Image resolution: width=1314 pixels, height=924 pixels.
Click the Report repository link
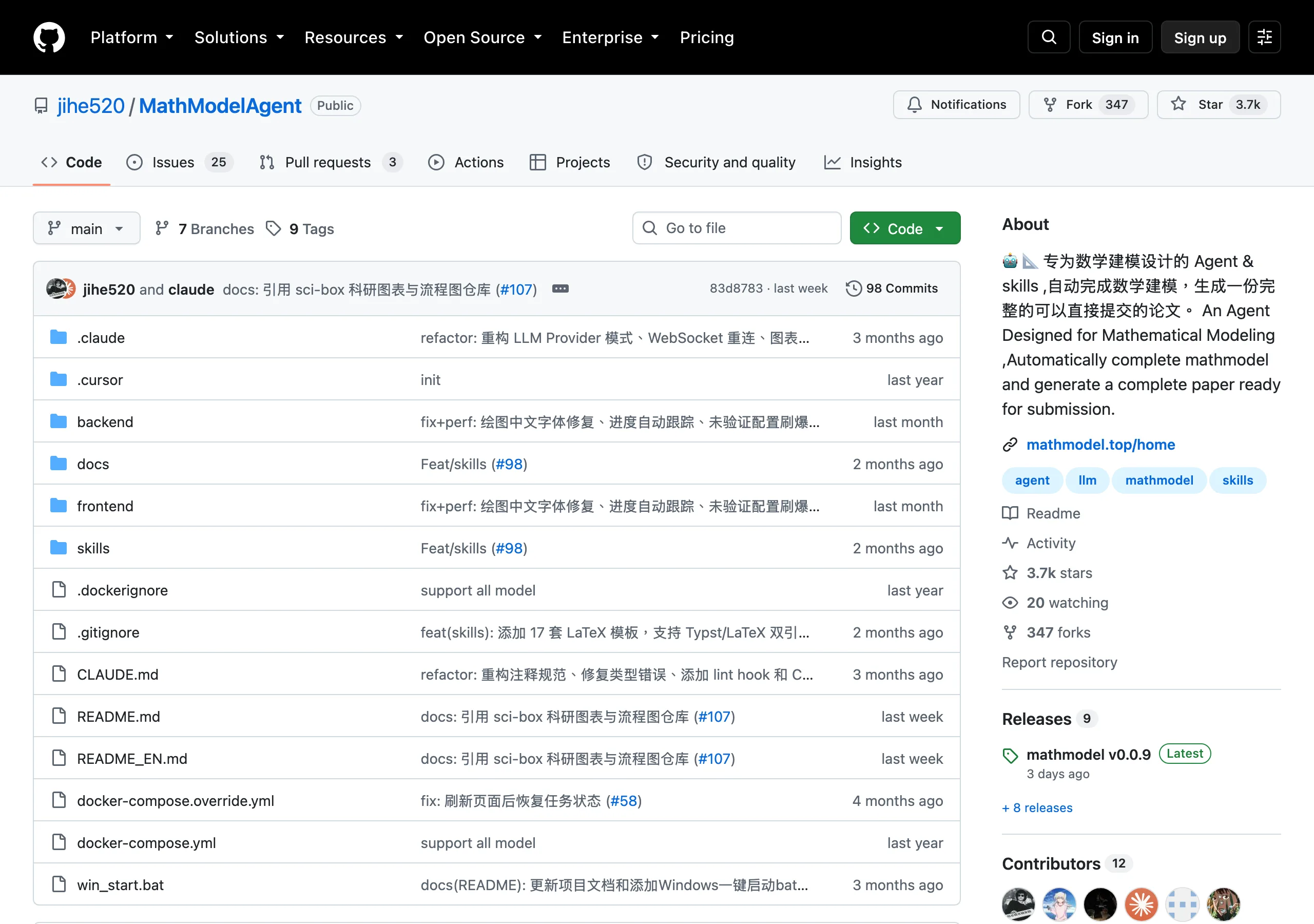(1059, 662)
